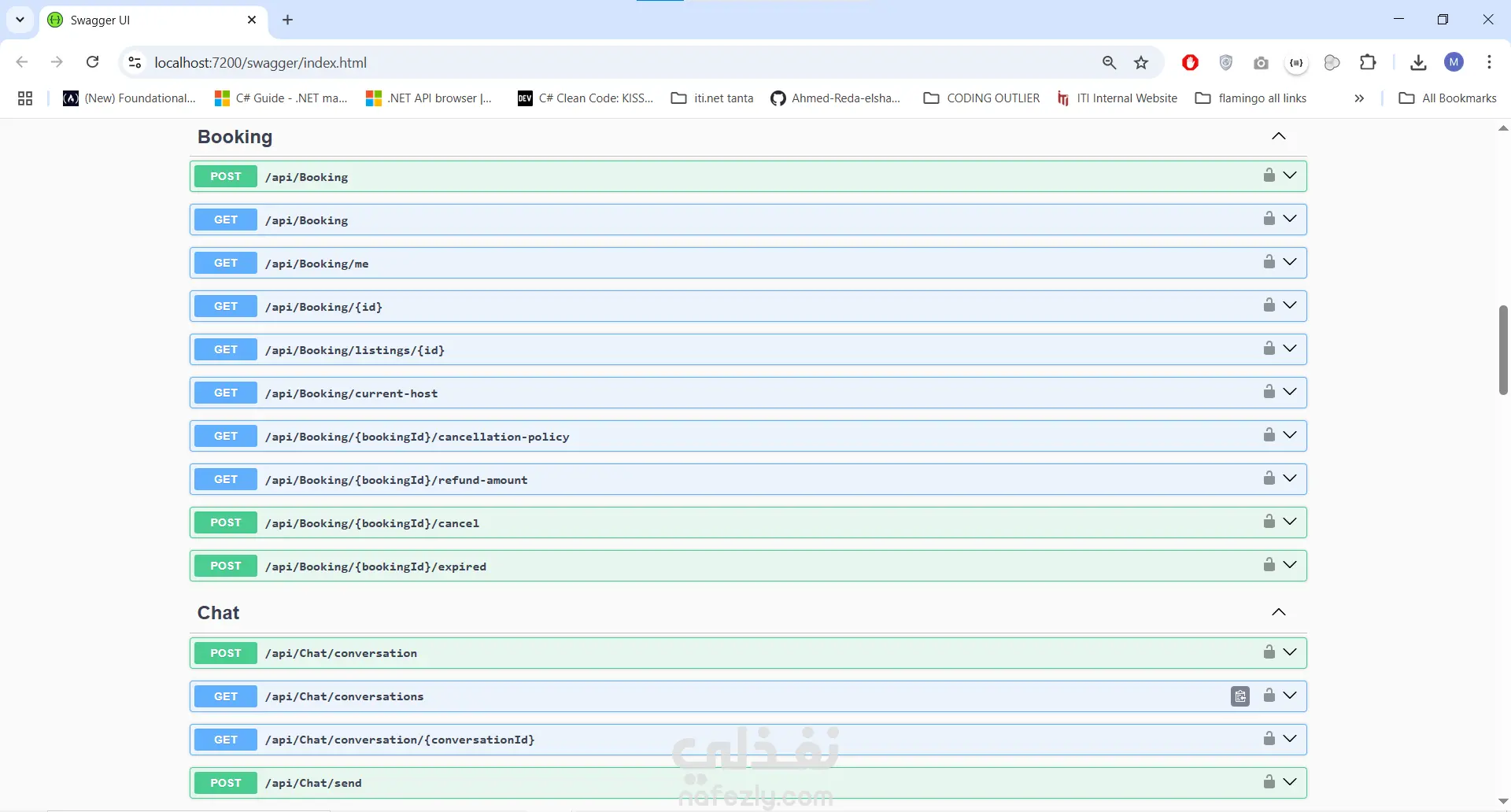Open the iti.net tanta bookmark folder

point(712,98)
